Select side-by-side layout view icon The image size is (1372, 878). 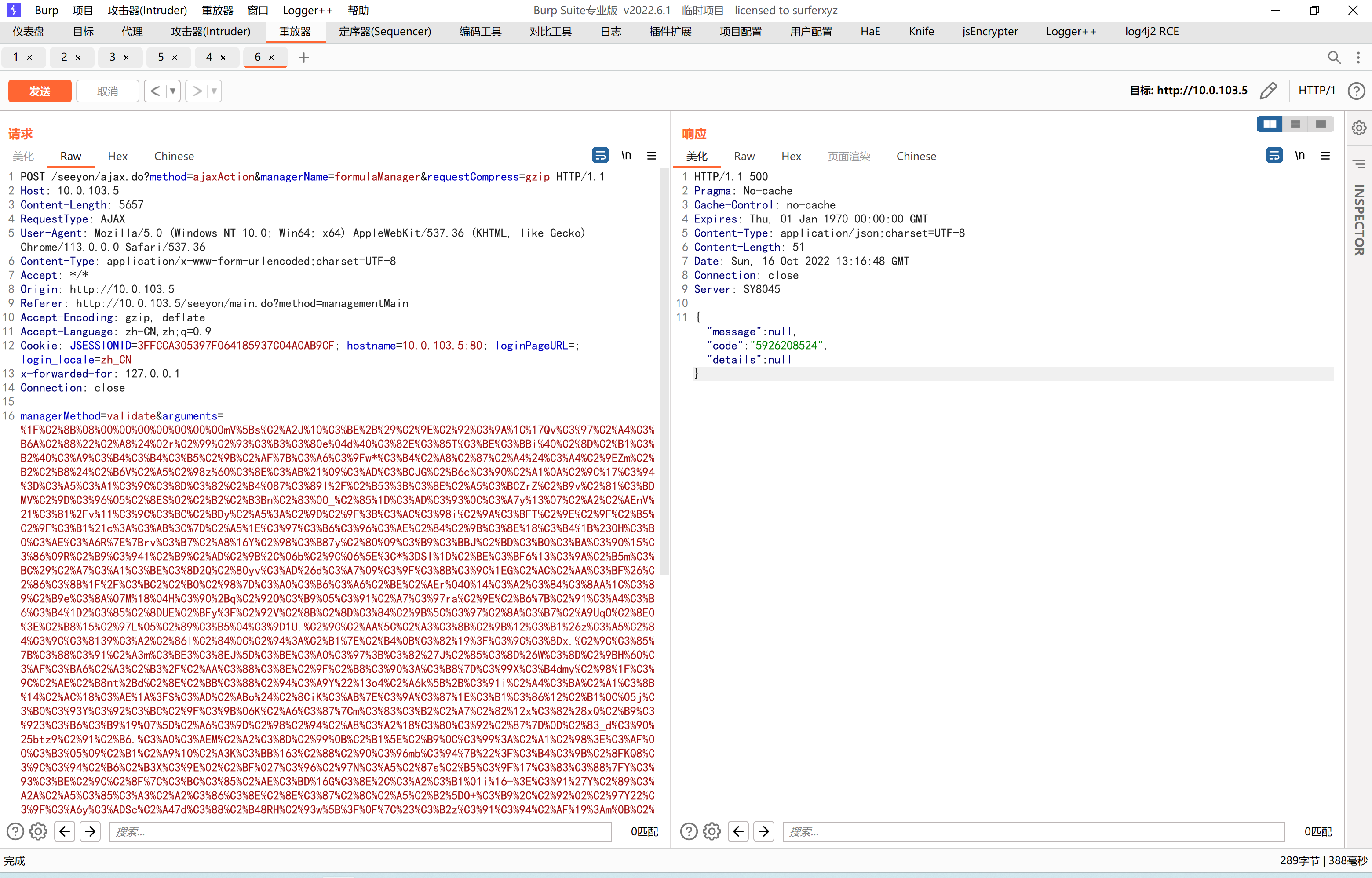[x=1270, y=124]
